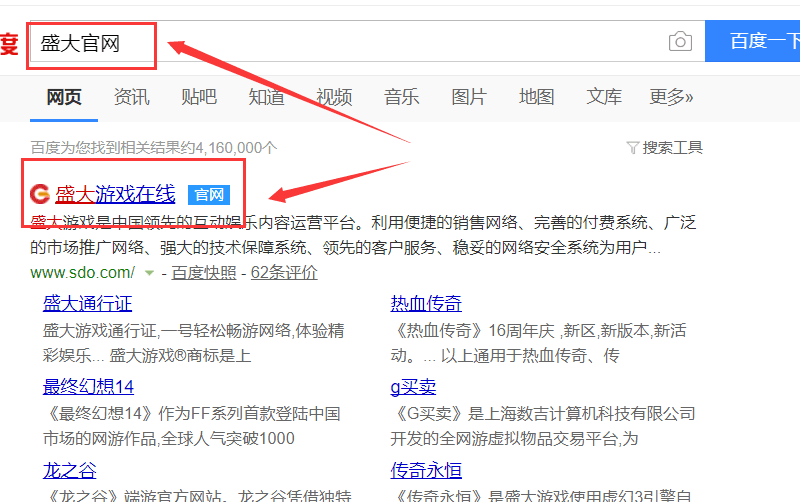Open the 最终幻想14 sublink
Image resolution: width=800 pixels, height=502 pixels.
tap(88, 387)
